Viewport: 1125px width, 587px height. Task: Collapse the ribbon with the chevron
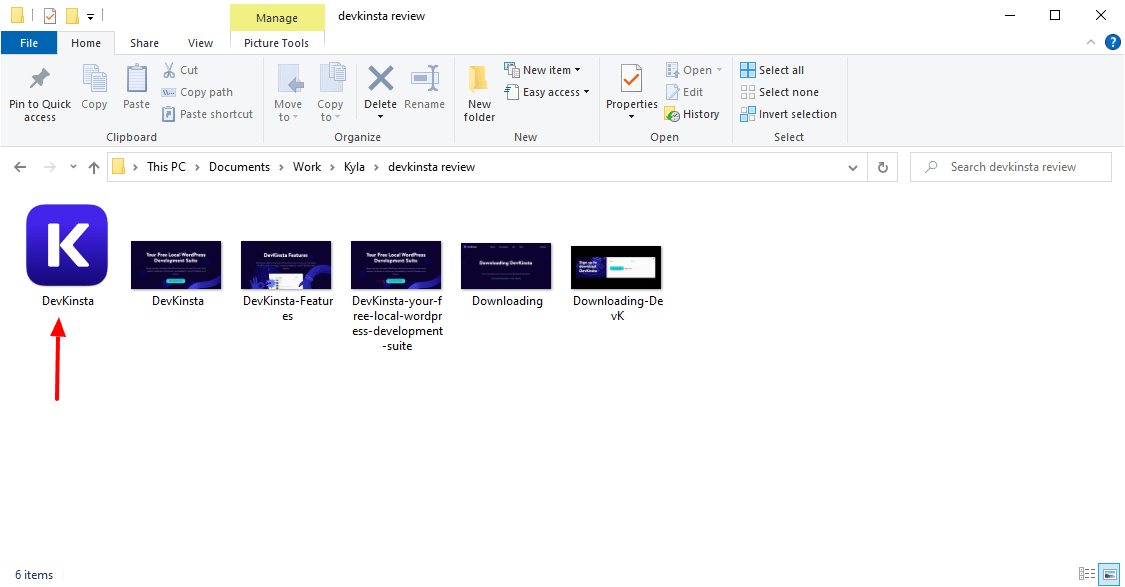[x=1091, y=42]
